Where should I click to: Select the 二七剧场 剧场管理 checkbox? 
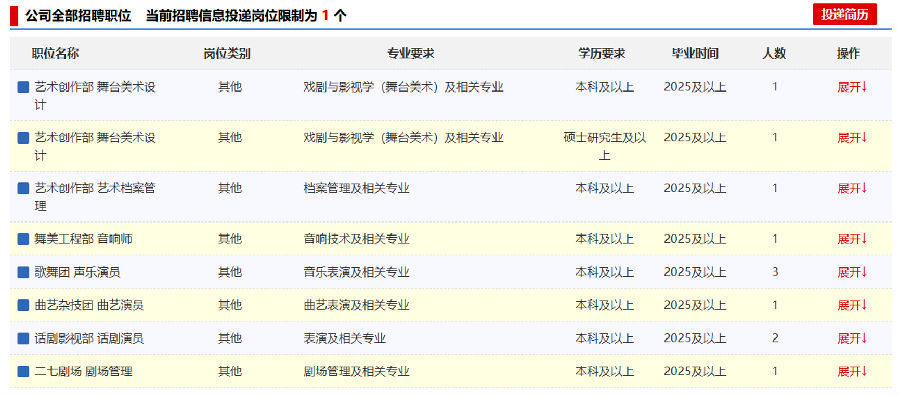[23, 371]
